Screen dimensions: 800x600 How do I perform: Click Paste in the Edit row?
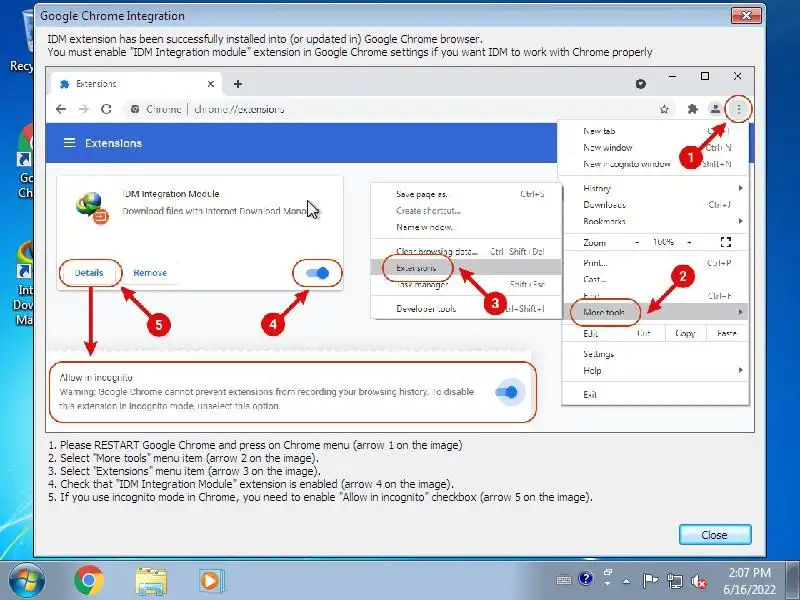pos(727,333)
